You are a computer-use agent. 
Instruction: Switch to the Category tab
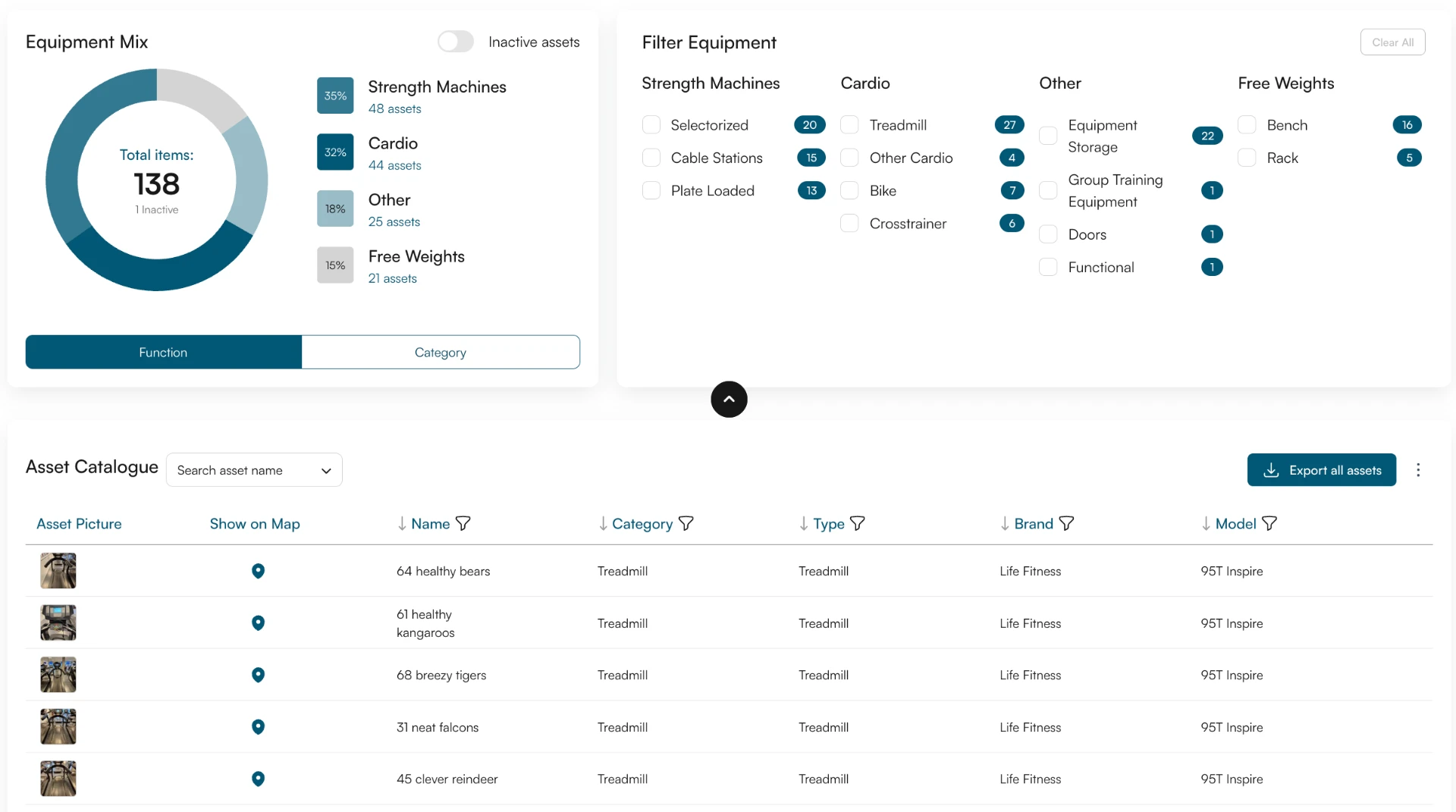[441, 353]
